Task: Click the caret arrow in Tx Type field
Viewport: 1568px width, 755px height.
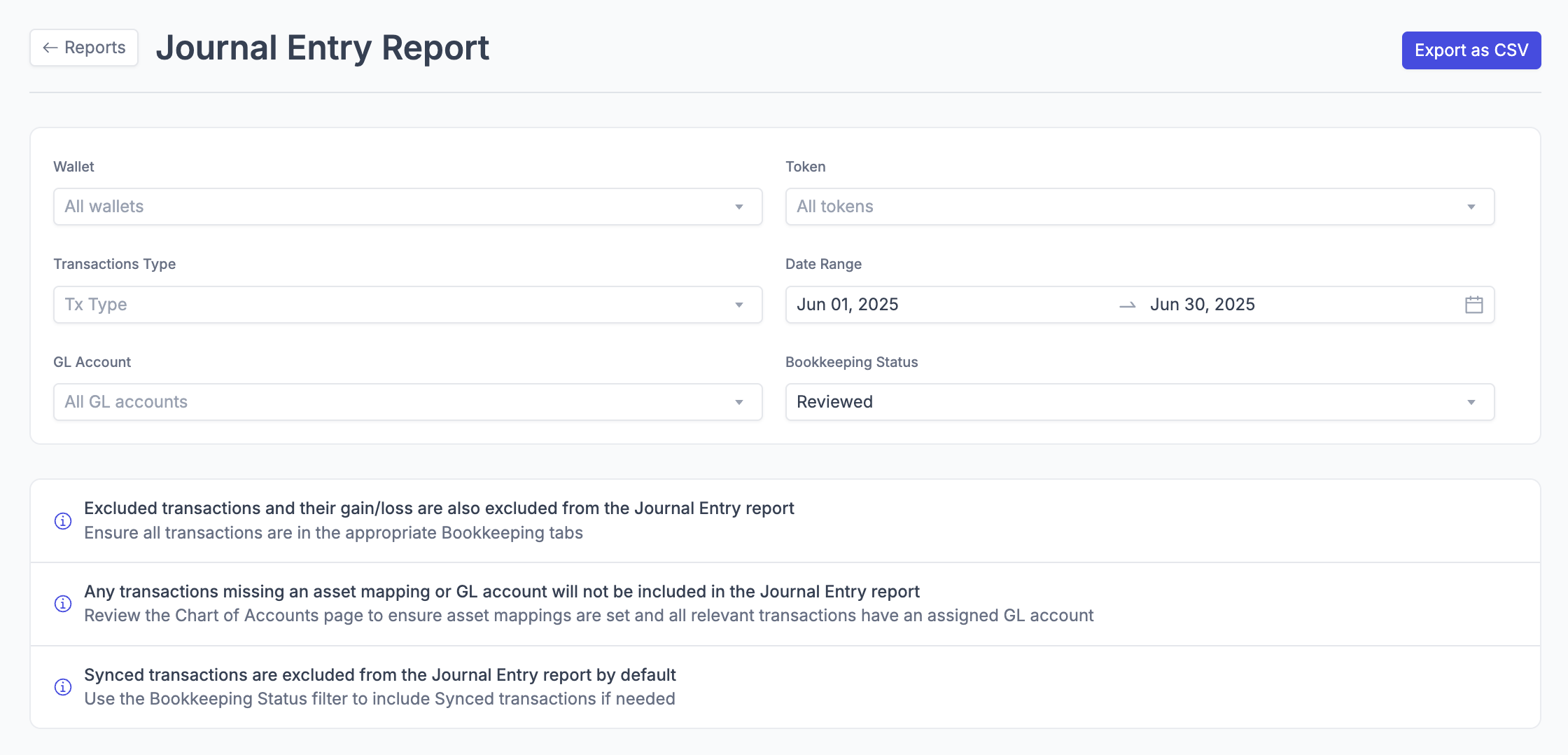Action: pos(738,305)
